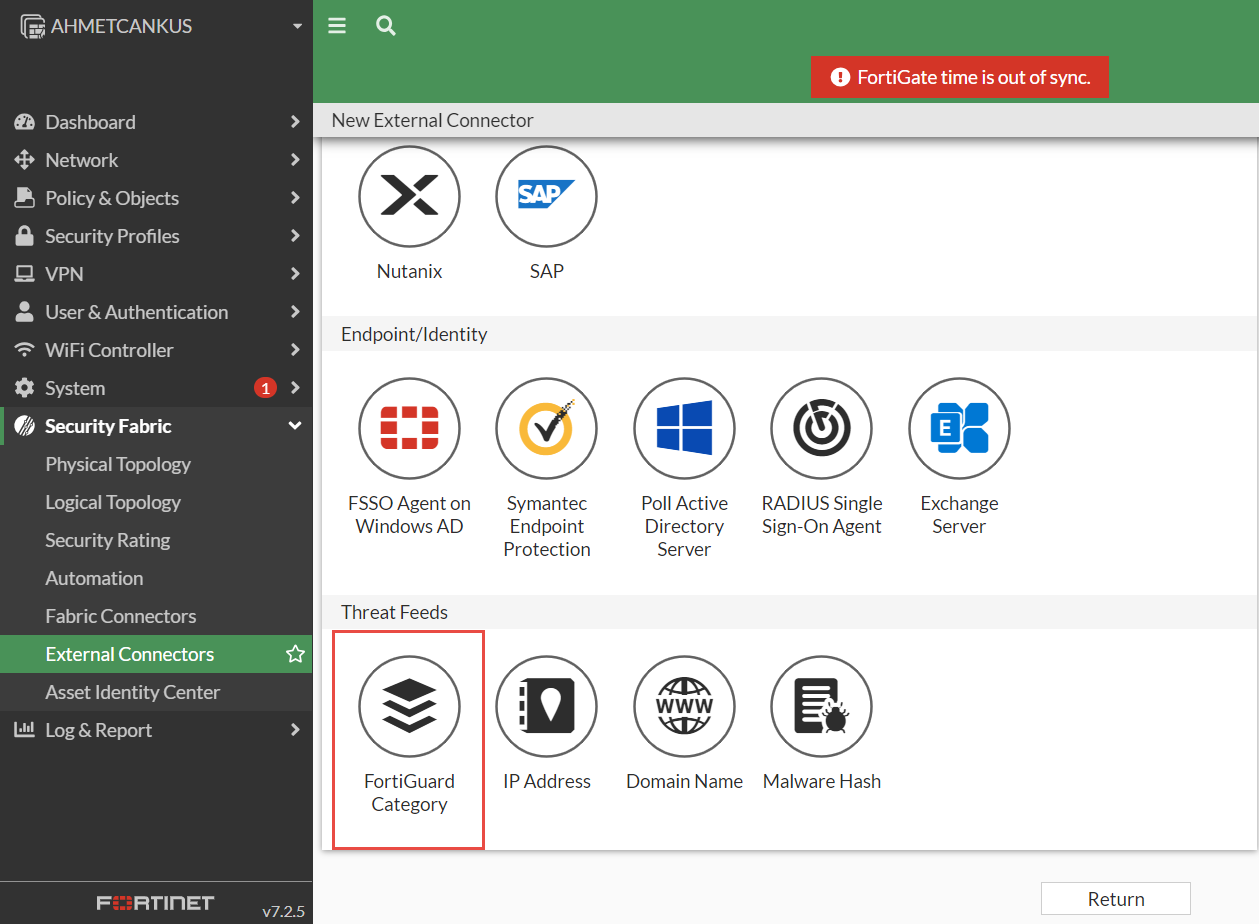Open the search magnifier icon

tap(386, 26)
